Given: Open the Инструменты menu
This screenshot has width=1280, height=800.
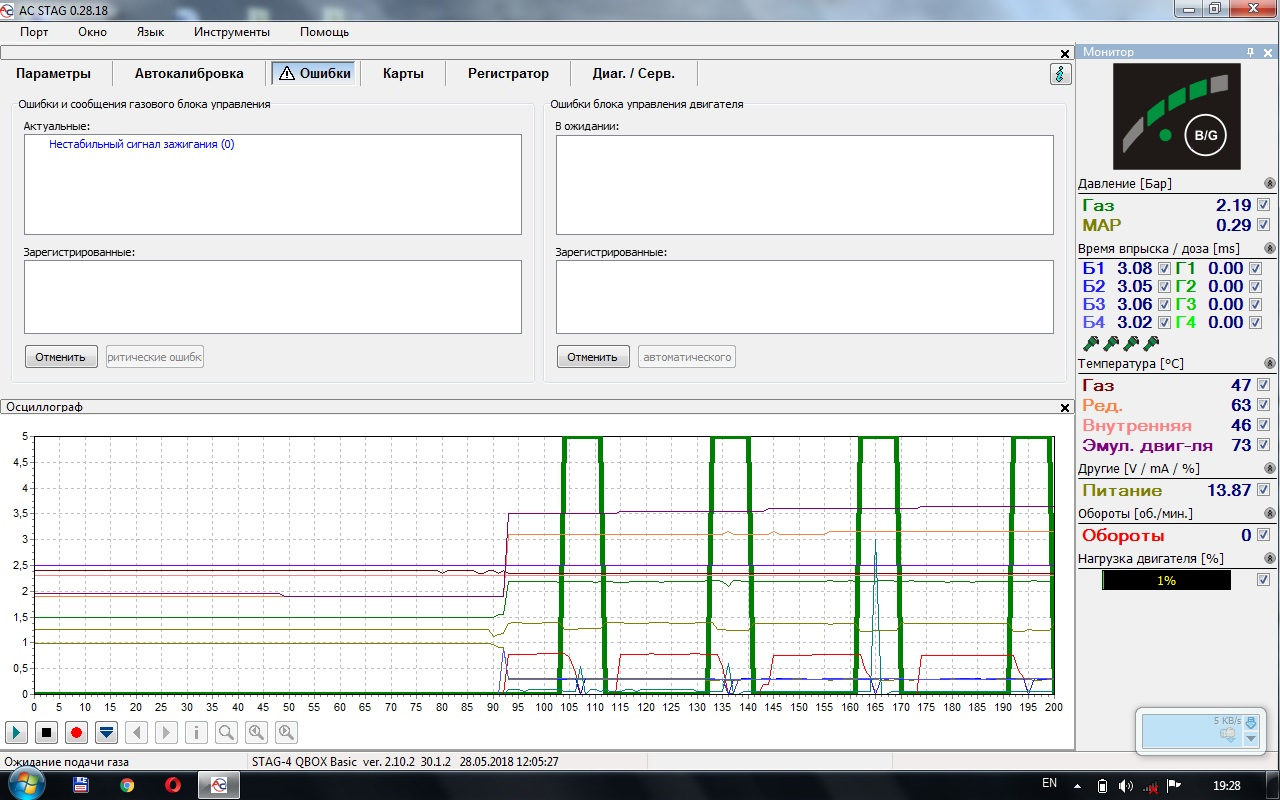Looking at the screenshot, I should (x=232, y=32).
